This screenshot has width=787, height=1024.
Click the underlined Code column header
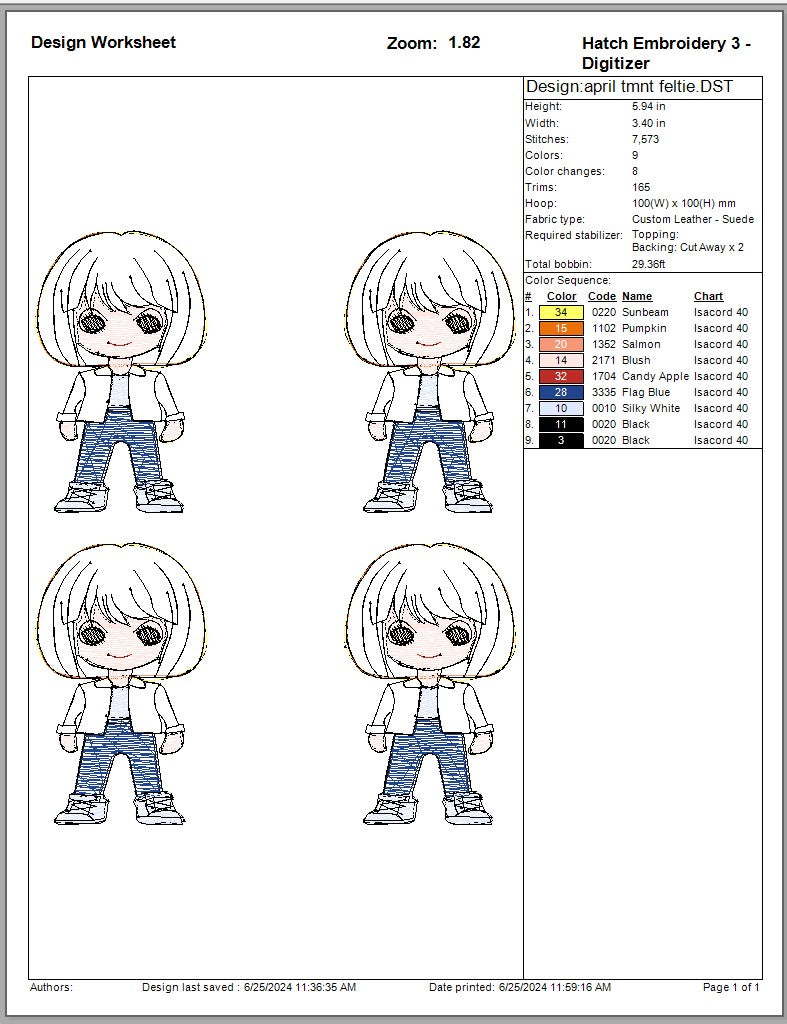tap(601, 296)
